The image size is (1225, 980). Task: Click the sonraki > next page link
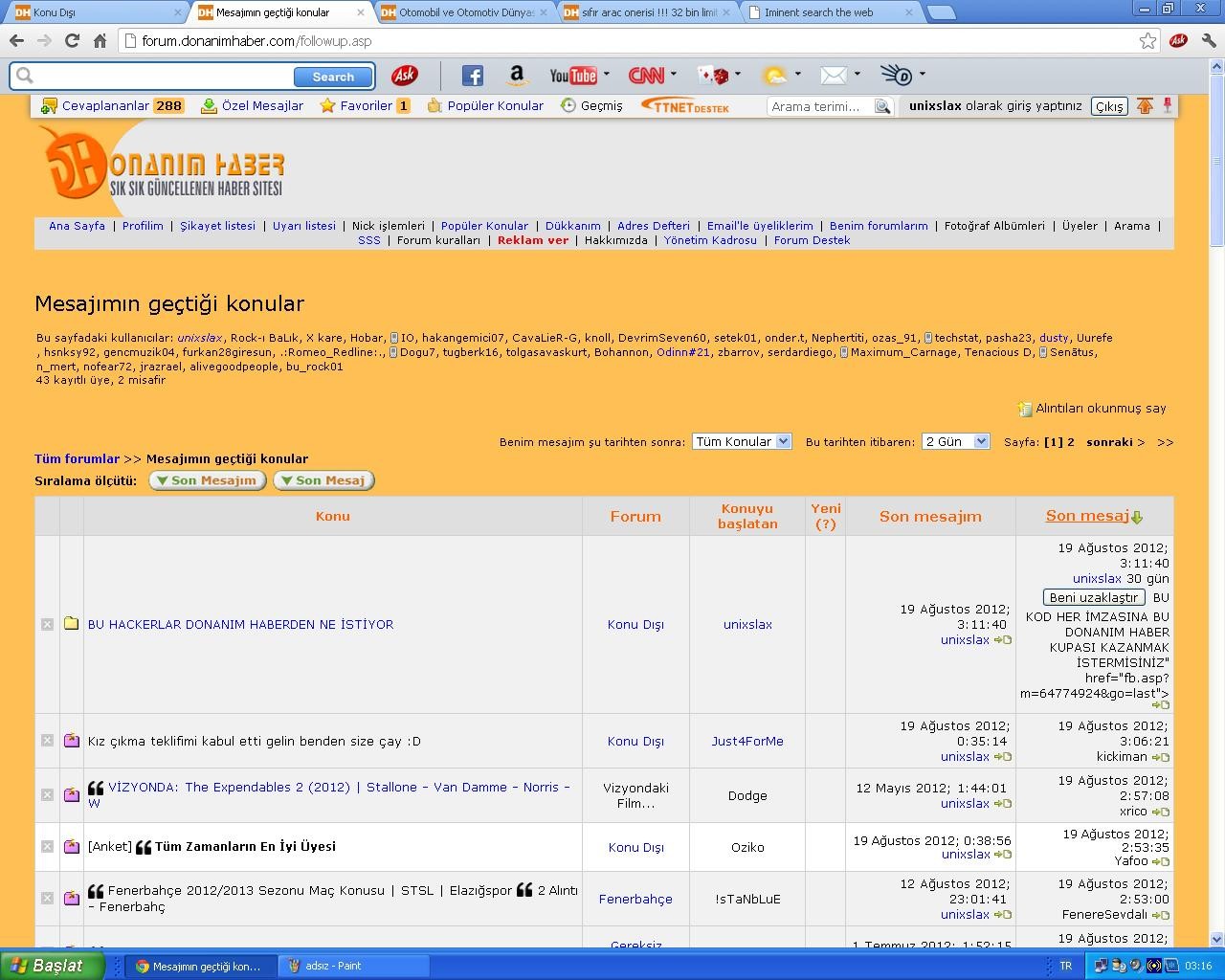[x=1116, y=442]
